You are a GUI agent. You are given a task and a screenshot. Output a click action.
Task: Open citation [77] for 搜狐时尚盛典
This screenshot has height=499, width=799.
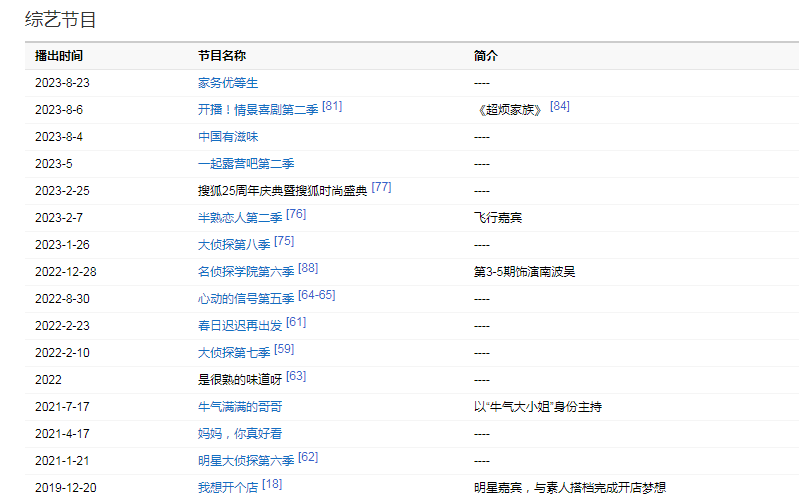point(381,187)
